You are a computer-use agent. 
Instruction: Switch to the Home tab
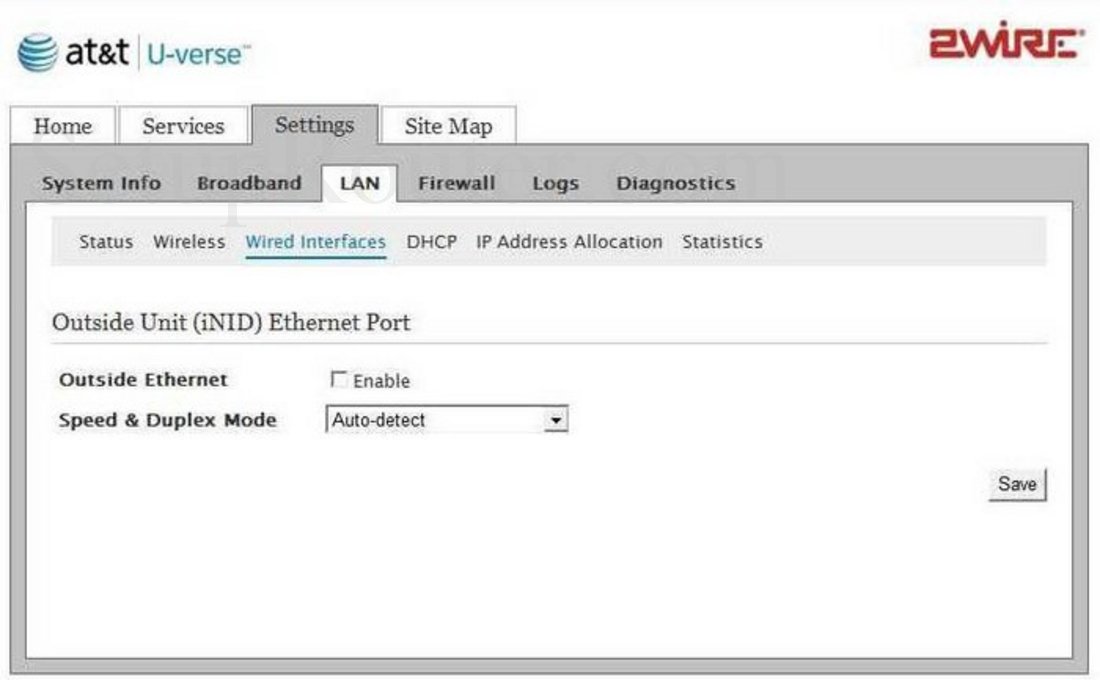coord(65,127)
